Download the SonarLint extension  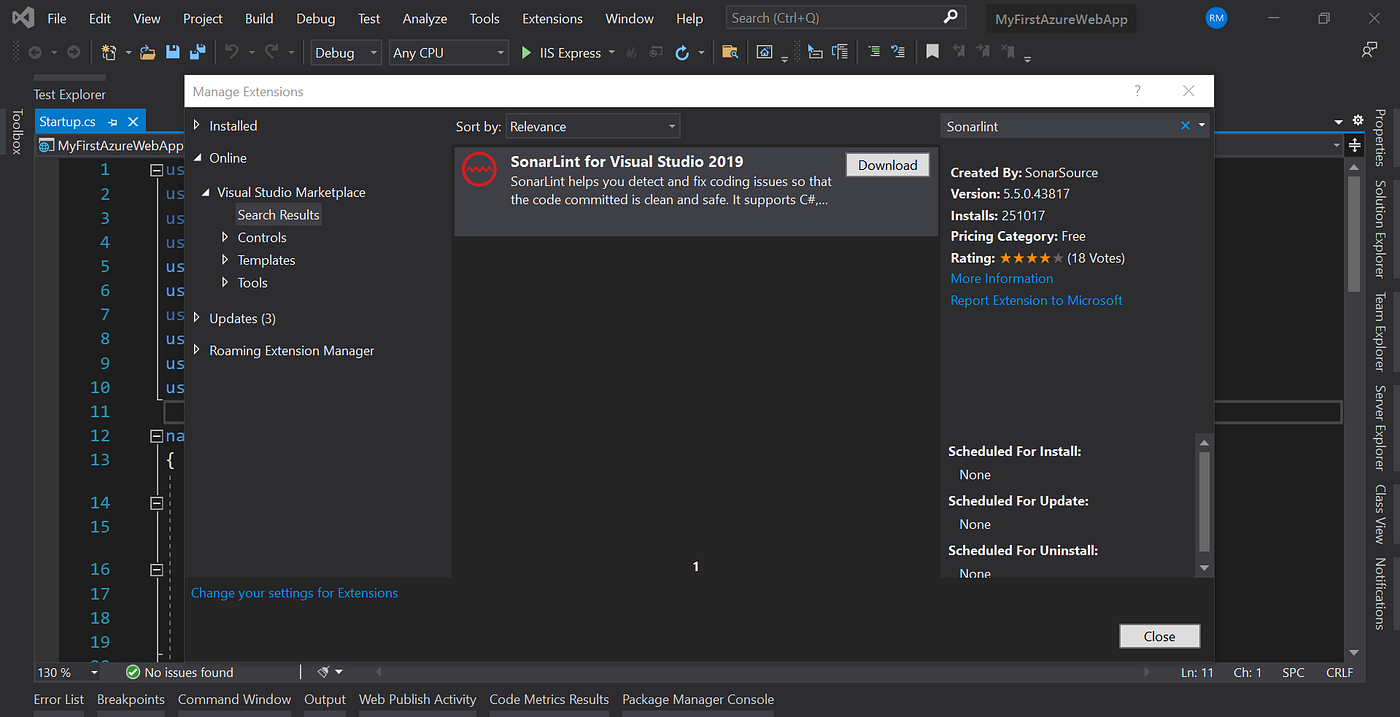pyautogui.click(x=887, y=164)
